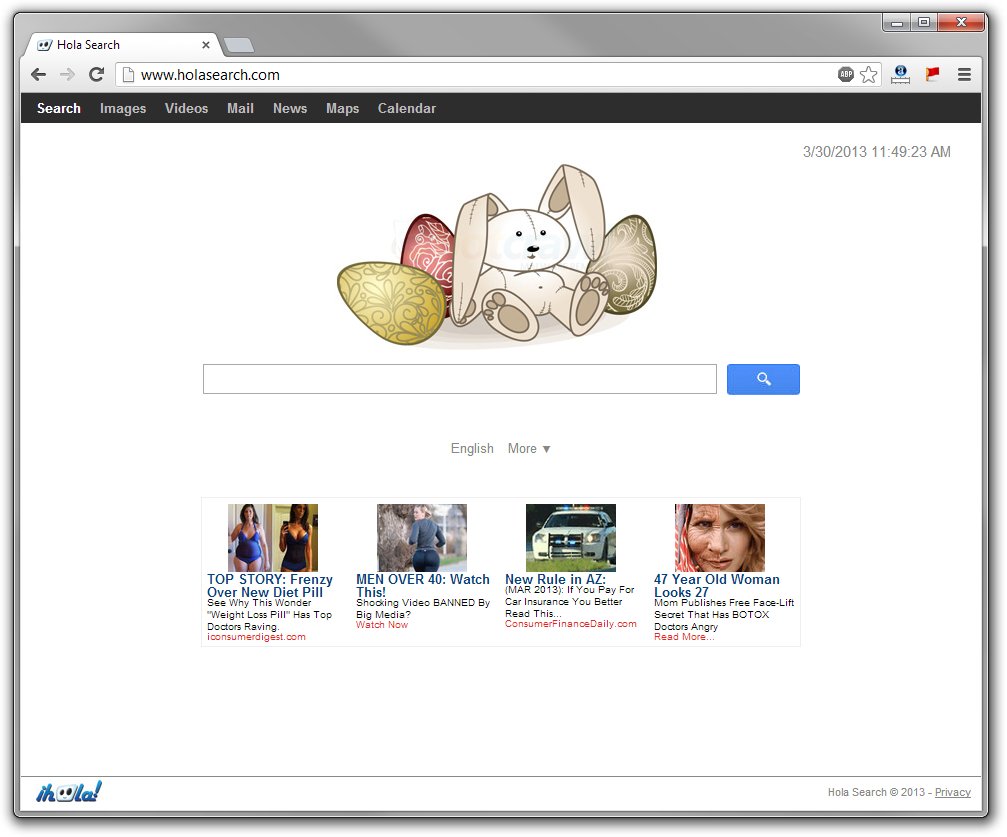Viewport: 1007px width, 837px height.
Task: Click the page icon in the address bar
Action: click(128, 75)
